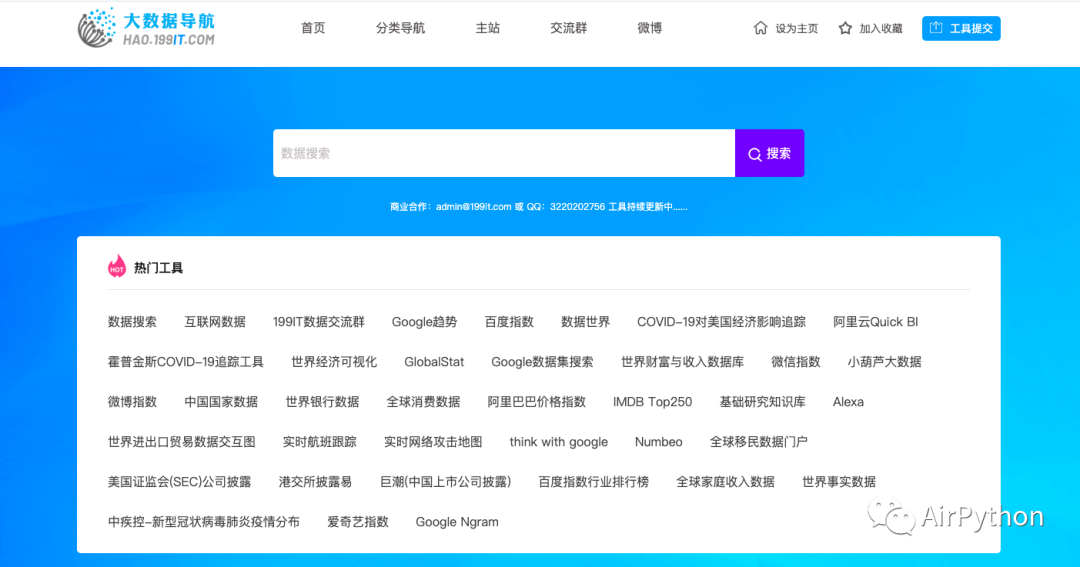The height and width of the screenshot is (567, 1080).
Task: Open the 分类导航 menu item
Action: [400, 28]
